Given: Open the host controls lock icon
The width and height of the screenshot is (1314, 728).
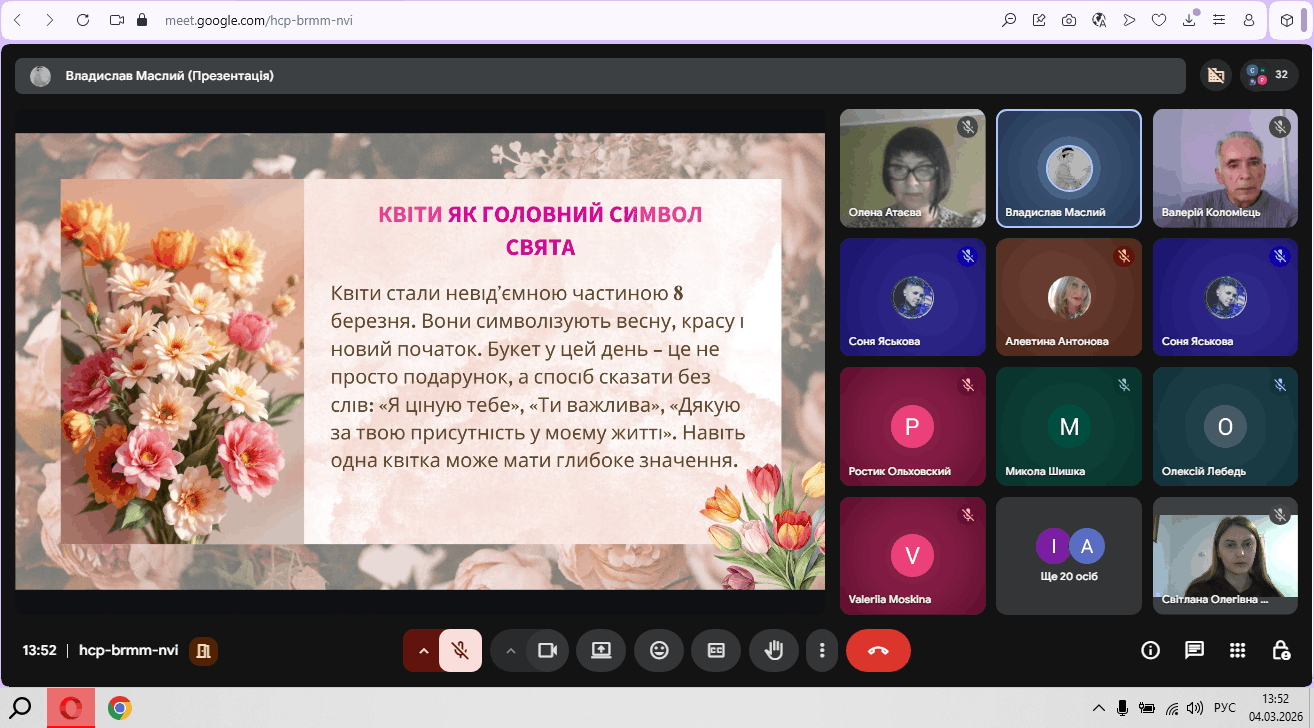Looking at the screenshot, I should tap(1281, 650).
